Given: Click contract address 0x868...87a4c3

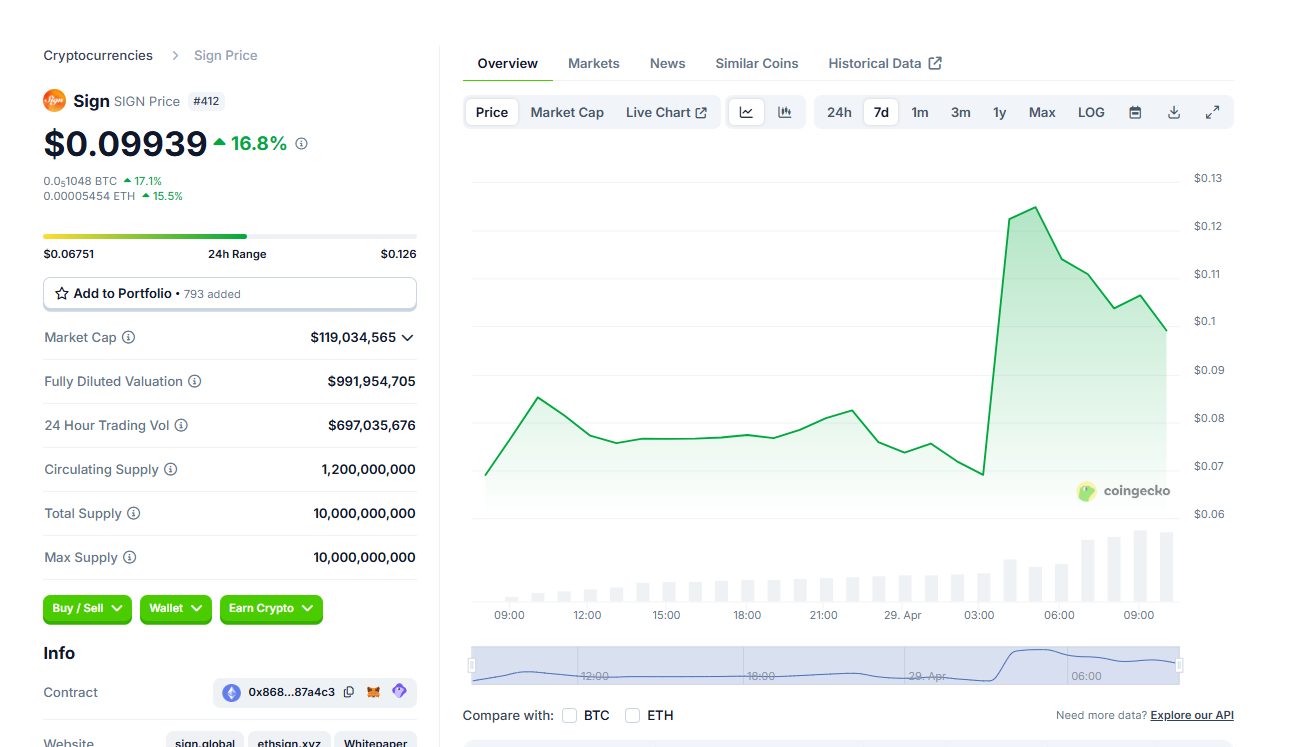Looking at the screenshot, I should click(x=292, y=692).
